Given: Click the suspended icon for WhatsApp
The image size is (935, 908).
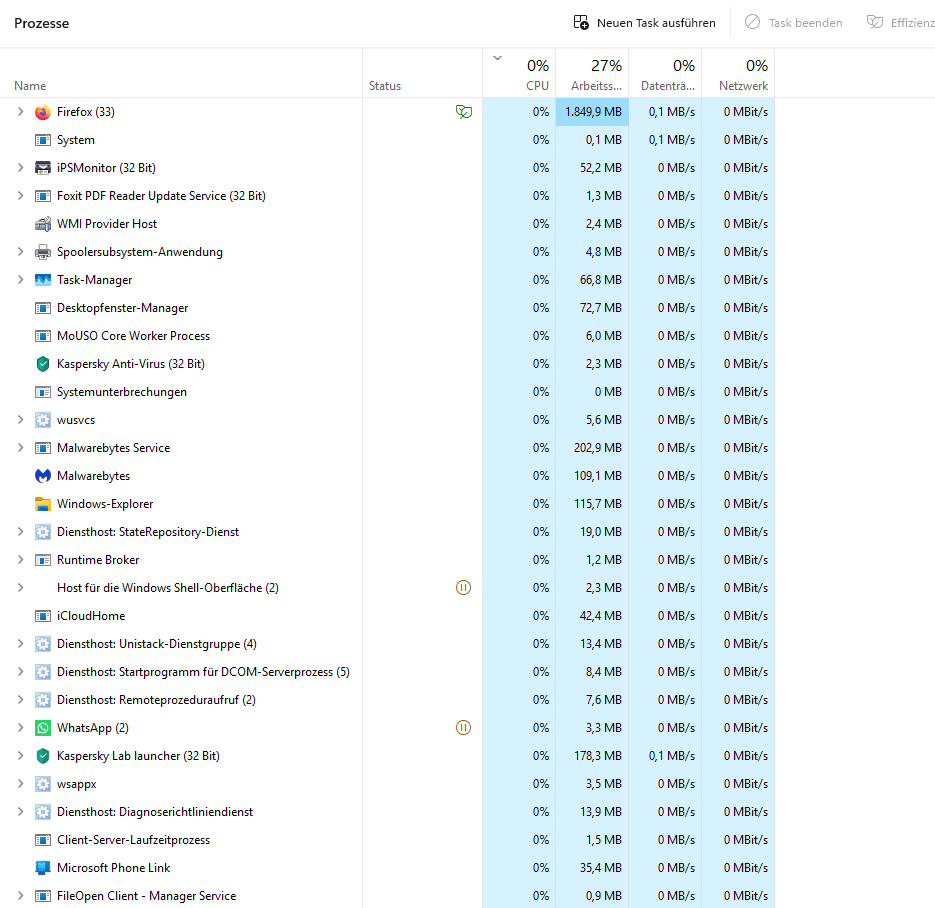Looking at the screenshot, I should pos(463,728).
